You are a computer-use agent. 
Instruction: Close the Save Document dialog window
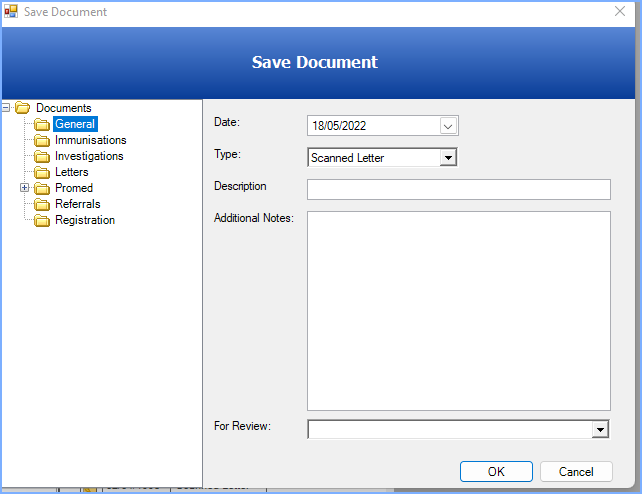(x=620, y=12)
